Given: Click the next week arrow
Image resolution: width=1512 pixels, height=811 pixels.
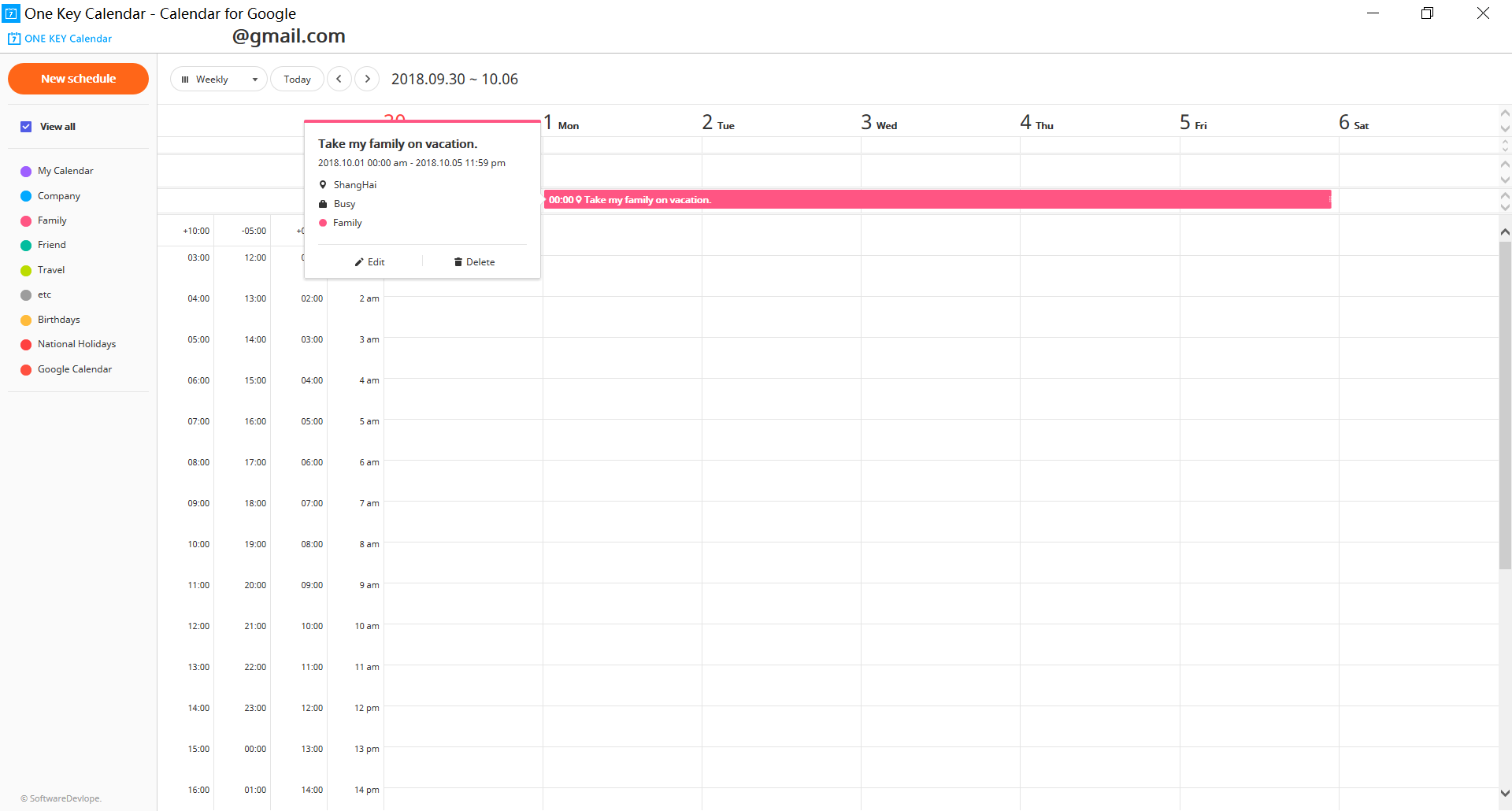Looking at the screenshot, I should click(367, 79).
